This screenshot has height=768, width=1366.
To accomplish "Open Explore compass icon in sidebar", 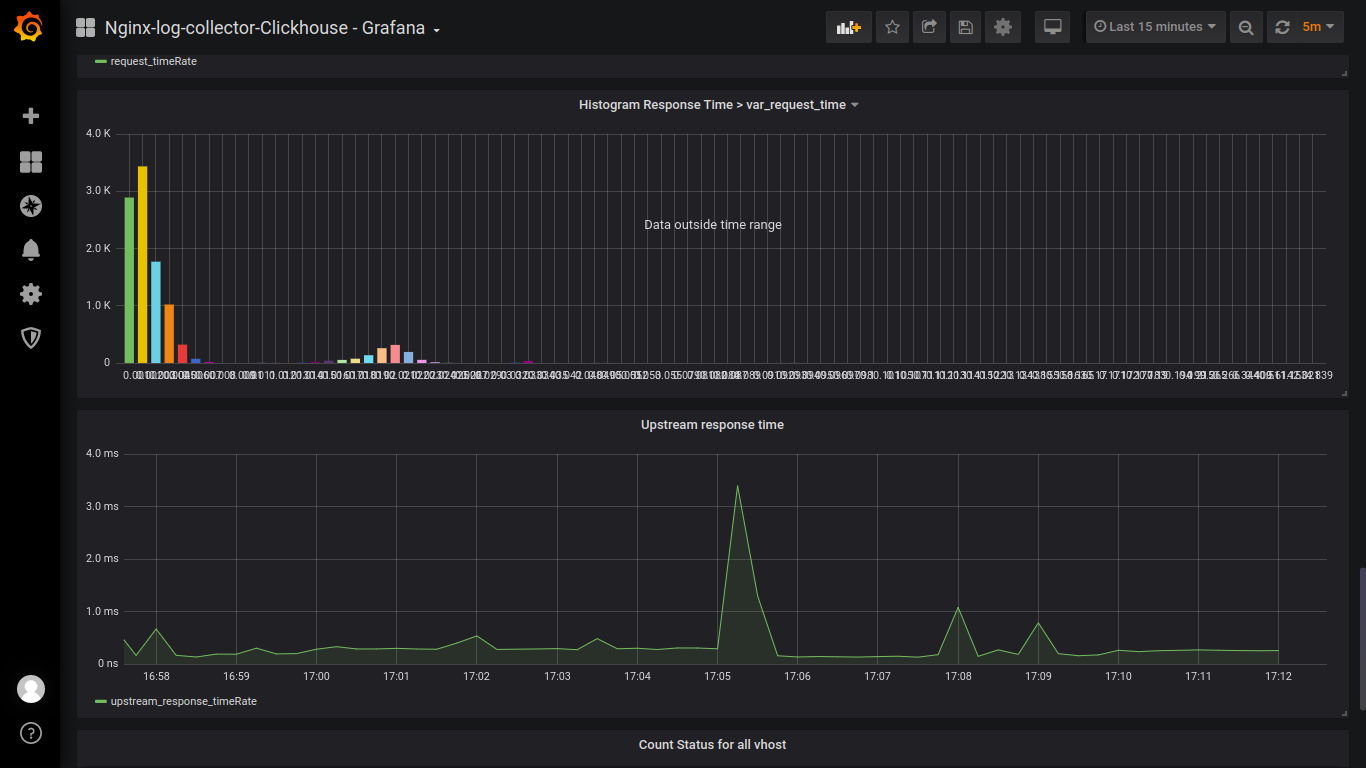I will [31, 206].
